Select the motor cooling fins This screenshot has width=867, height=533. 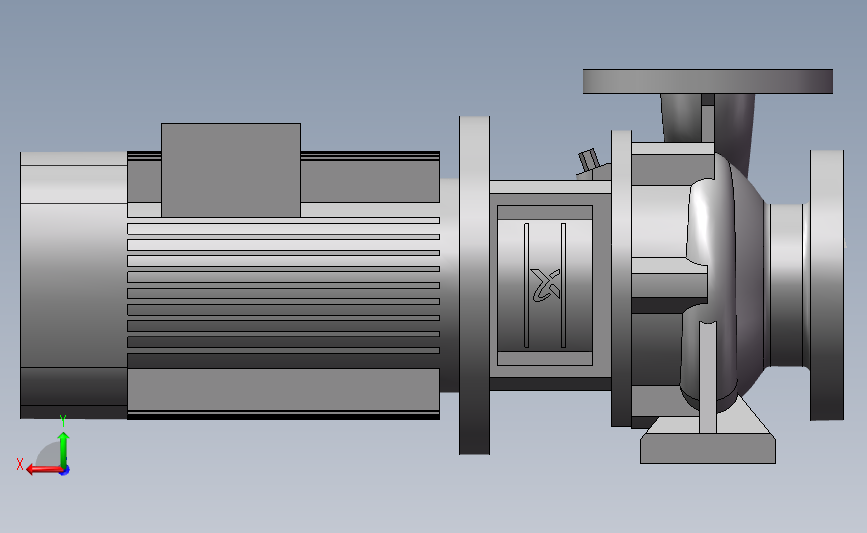tap(283, 286)
